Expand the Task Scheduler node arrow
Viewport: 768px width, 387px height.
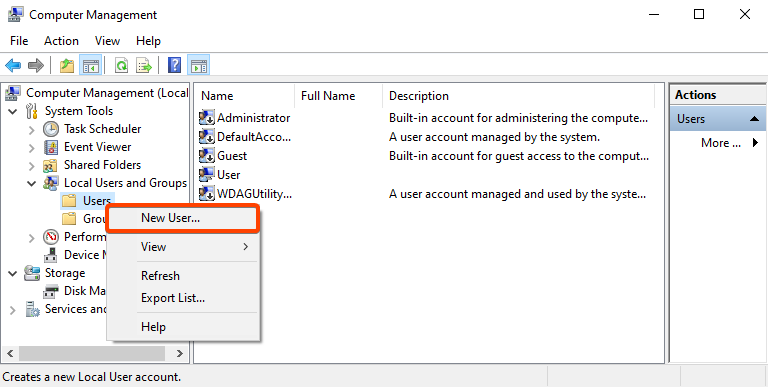(32, 130)
